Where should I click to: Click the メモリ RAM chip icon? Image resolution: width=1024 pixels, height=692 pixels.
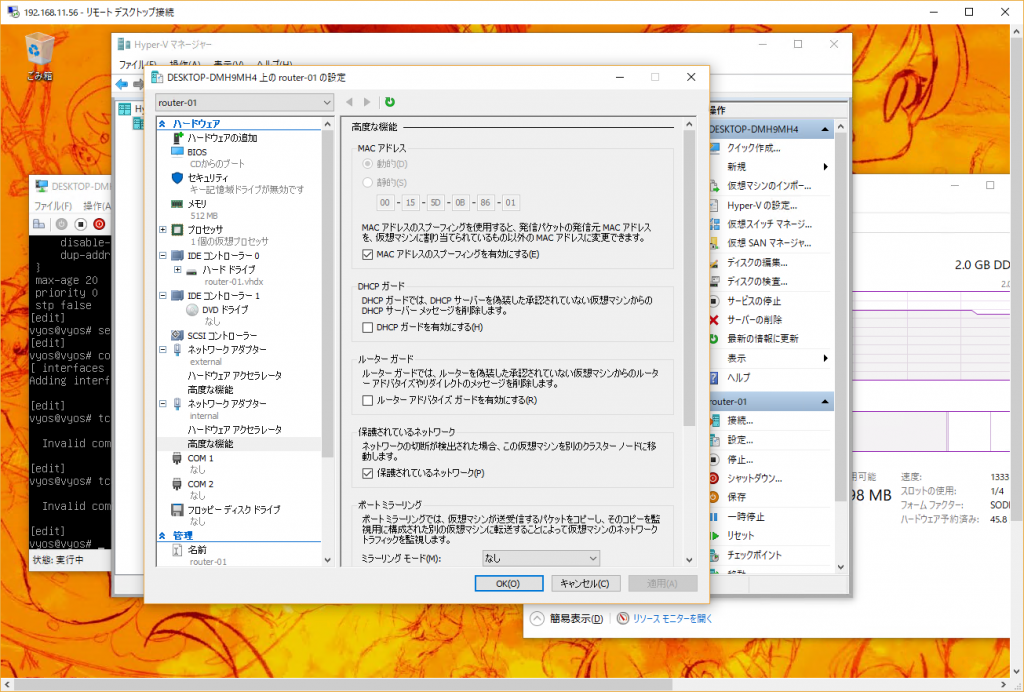177,204
